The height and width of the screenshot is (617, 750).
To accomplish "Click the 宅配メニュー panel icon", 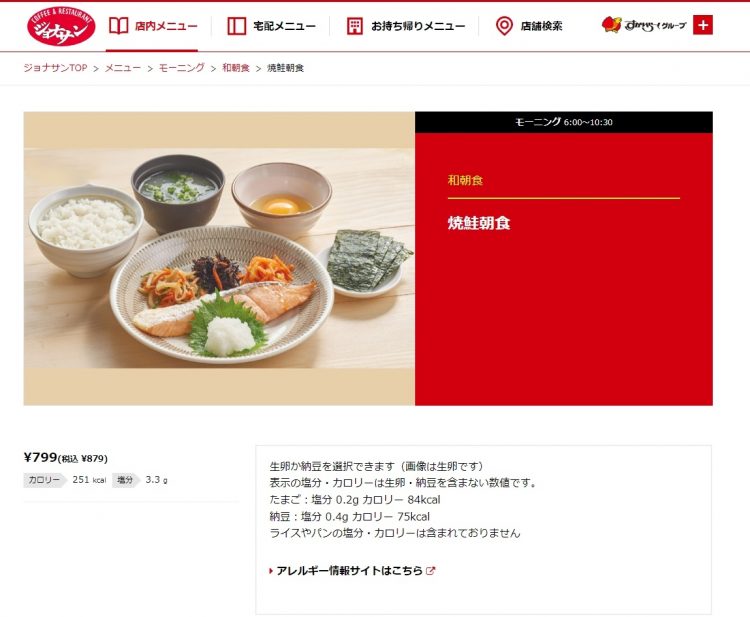I will [236, 26].
